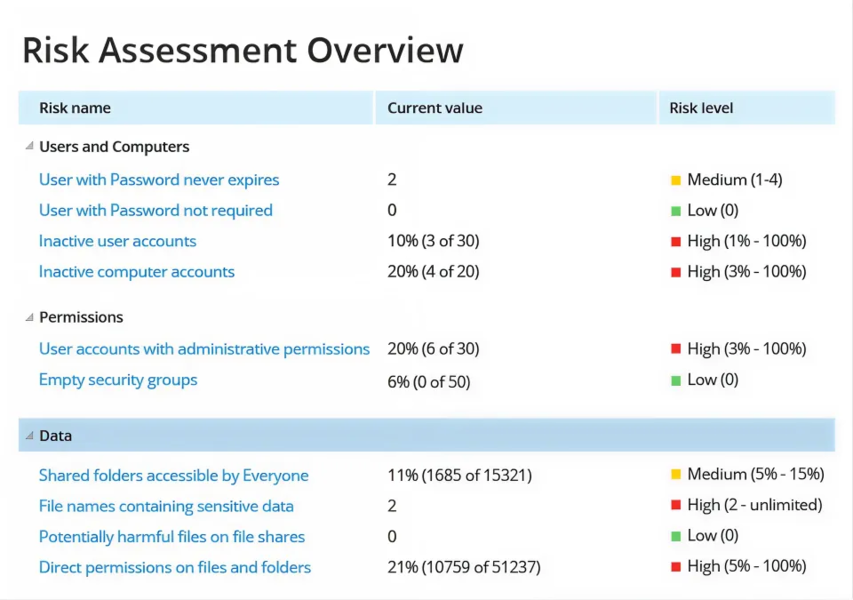Click red High indicator for Inactive user accounts
The height and width of the screenshot is (600, 853).
click(676, 242)
